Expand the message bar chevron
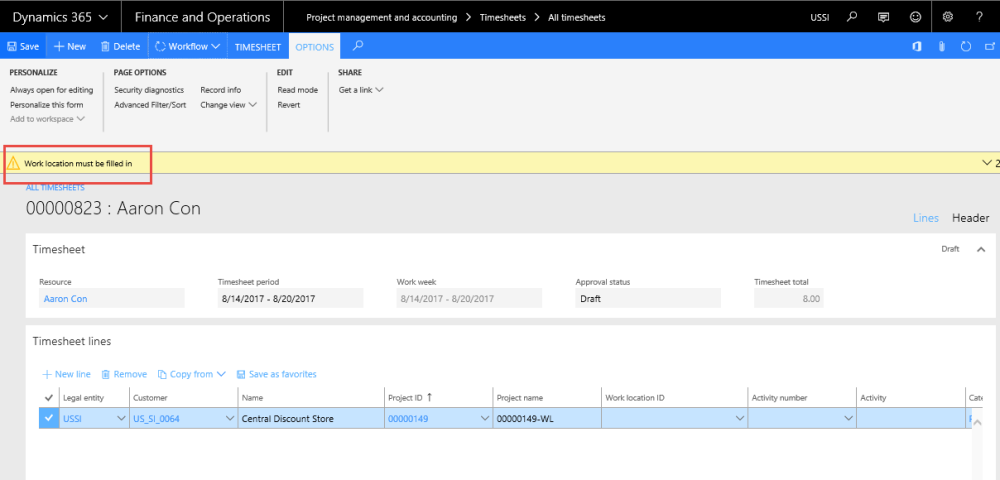Screen dimensions: 1000x480 pyautogui.click(x=987, y=163)
